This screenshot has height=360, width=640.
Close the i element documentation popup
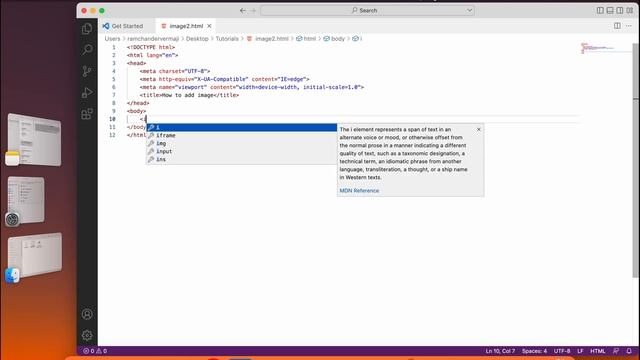point(479,129)
